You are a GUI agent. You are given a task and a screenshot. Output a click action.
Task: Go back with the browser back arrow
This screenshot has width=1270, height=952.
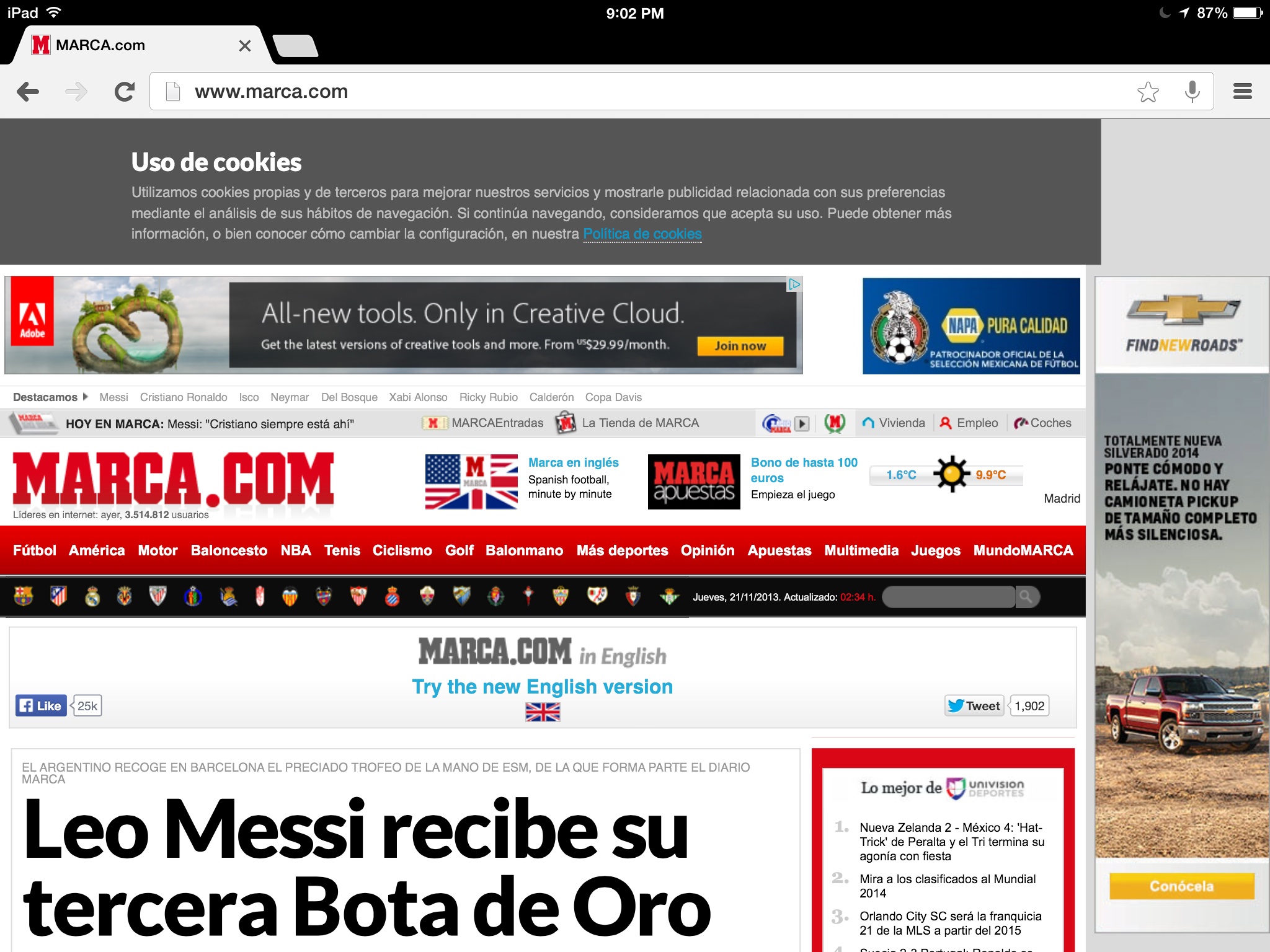coord(28,92)
